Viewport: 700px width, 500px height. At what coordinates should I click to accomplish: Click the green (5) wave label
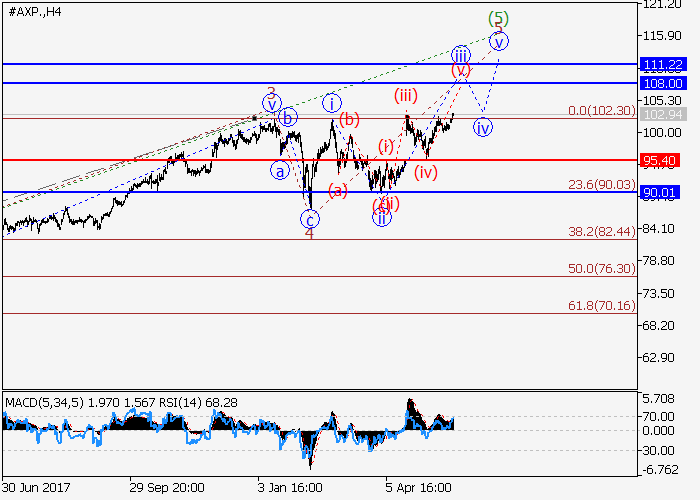499,18
